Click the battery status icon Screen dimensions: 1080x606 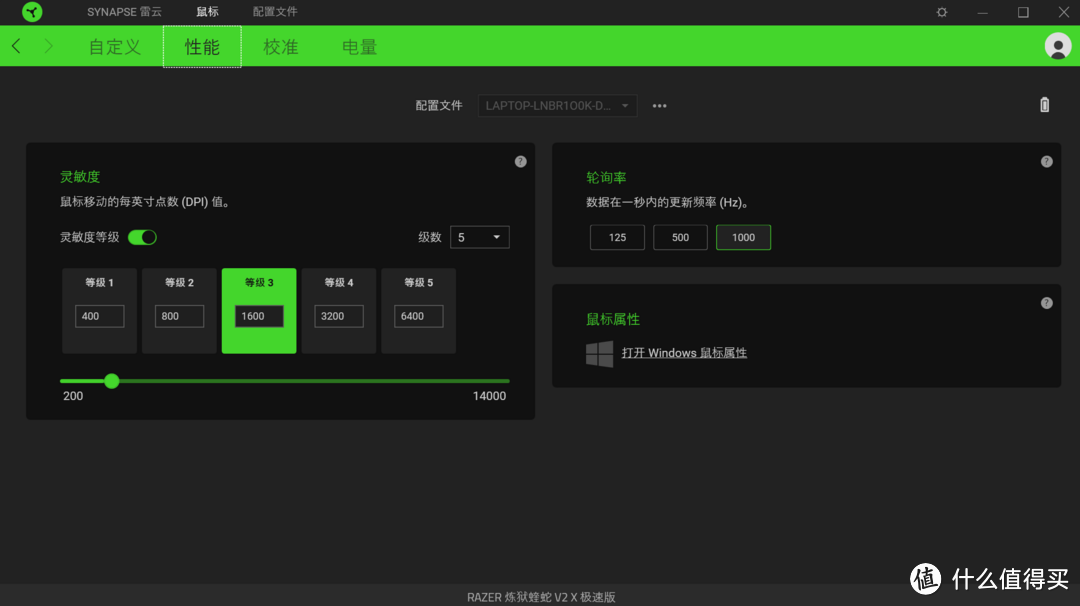coord(1044,105)
